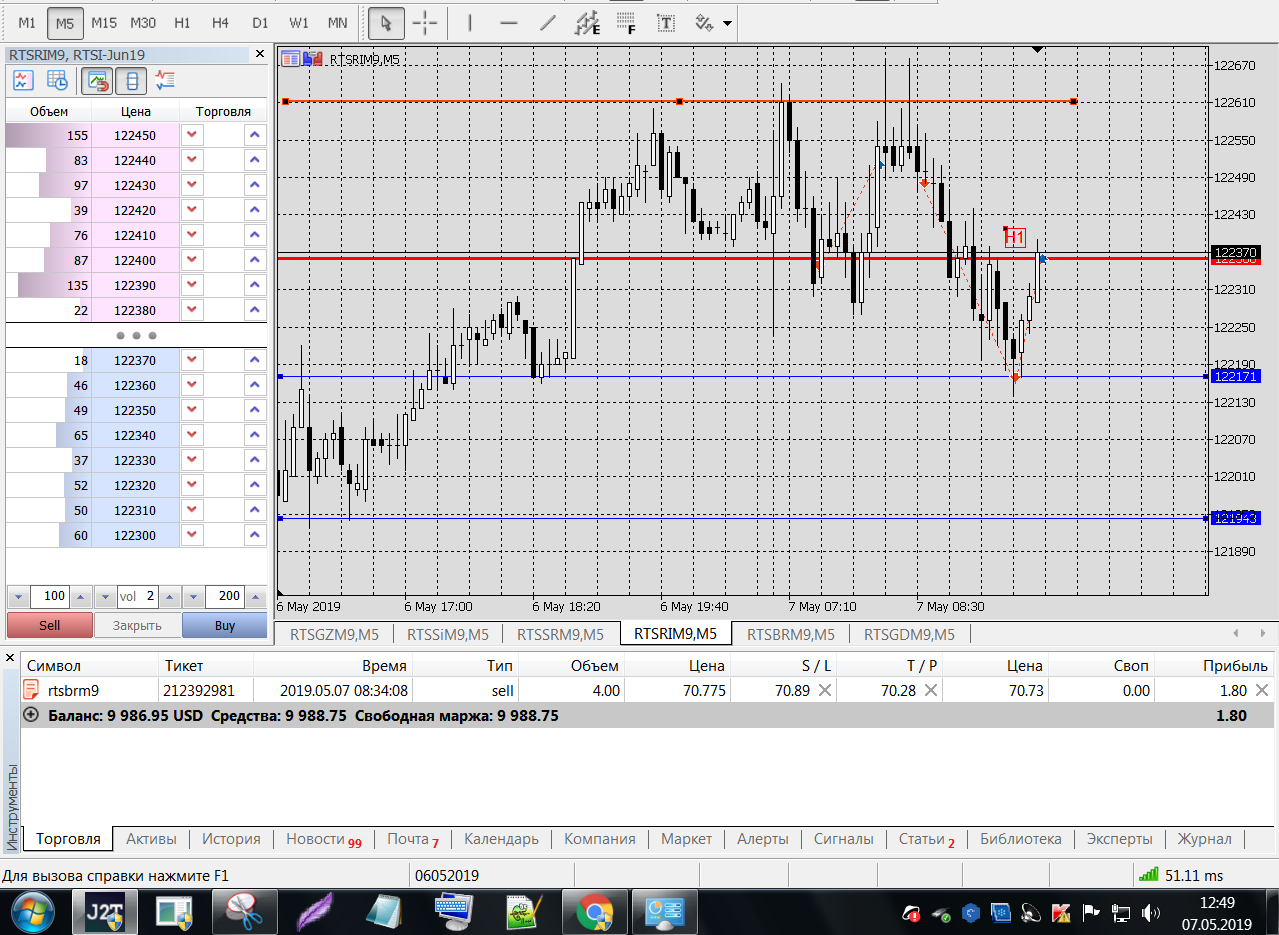
Task: Activate the trendline drawing tool
Action: coord(547,22)
